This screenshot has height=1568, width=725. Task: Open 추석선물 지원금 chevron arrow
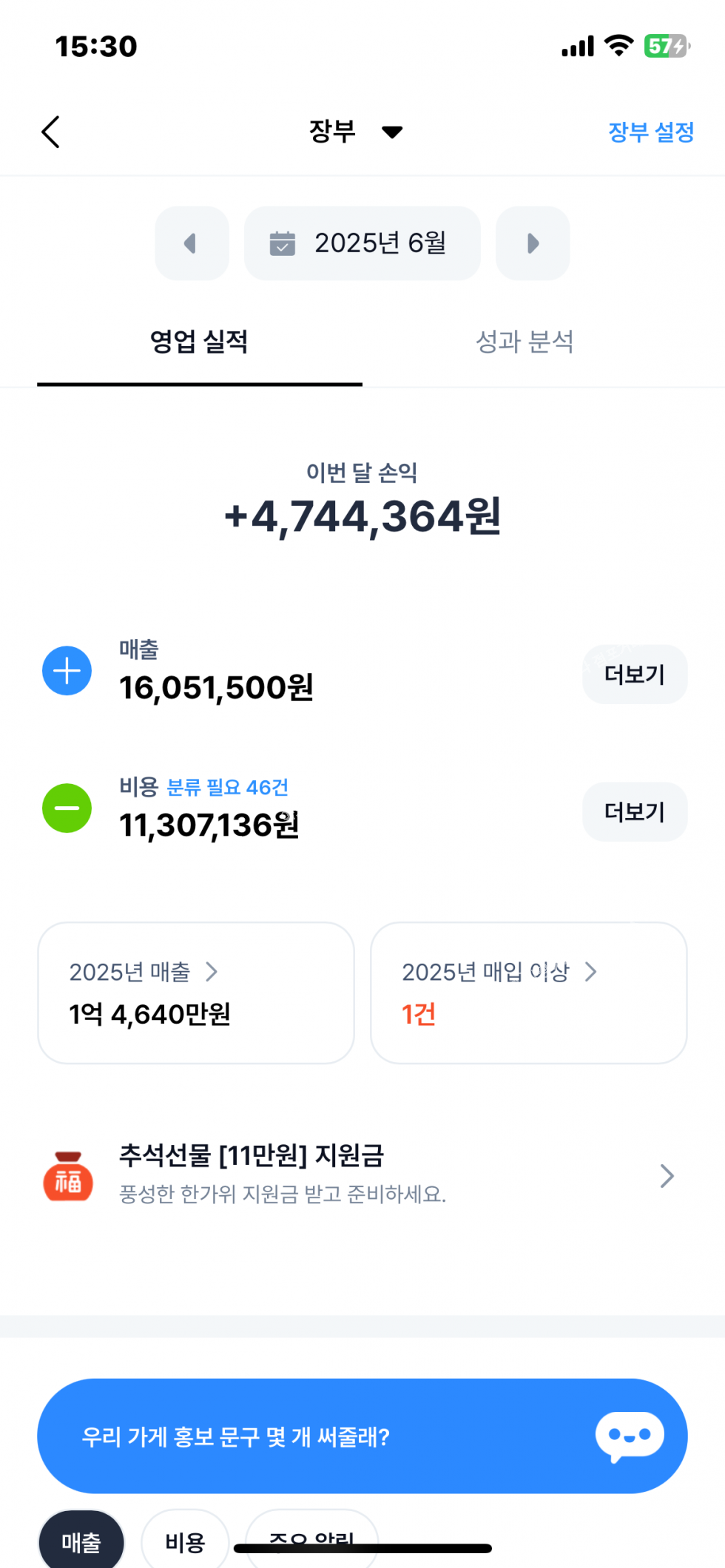667,1176
